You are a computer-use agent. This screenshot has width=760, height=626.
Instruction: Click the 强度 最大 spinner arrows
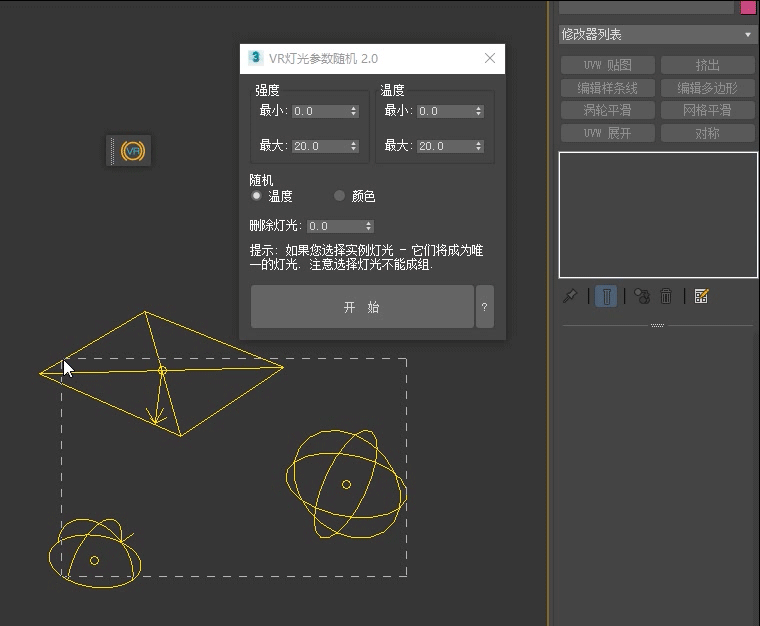click(353, 146)
